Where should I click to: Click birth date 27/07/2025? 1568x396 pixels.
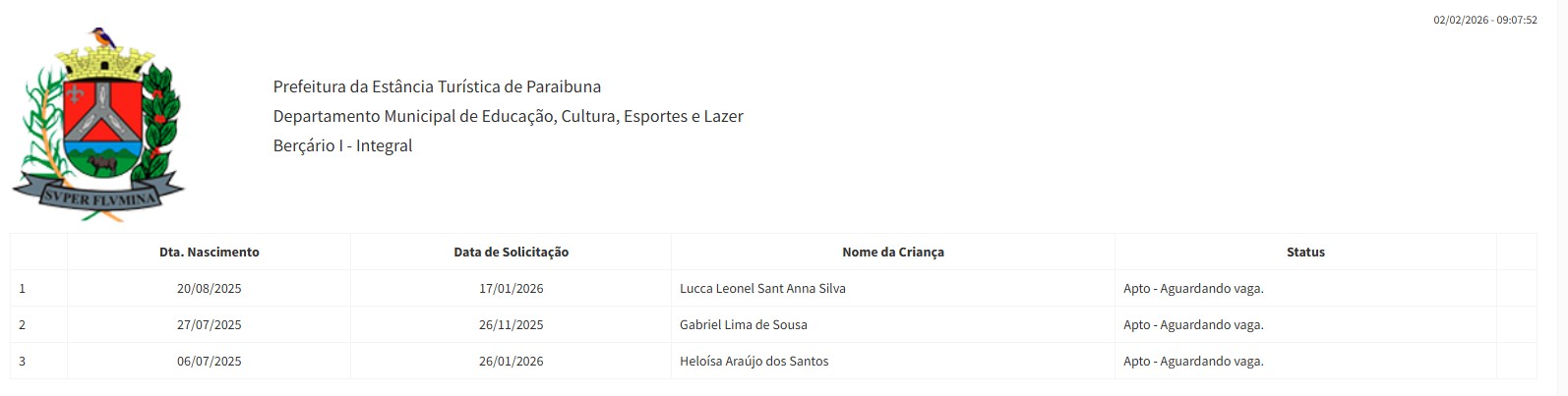pyautogui.click(x=210, y=325)
